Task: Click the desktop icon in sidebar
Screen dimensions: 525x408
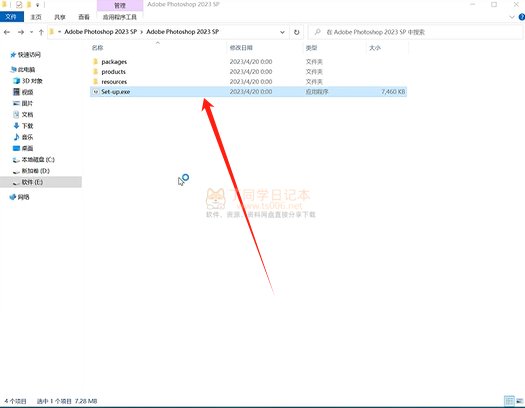Action: click(16, 148)
